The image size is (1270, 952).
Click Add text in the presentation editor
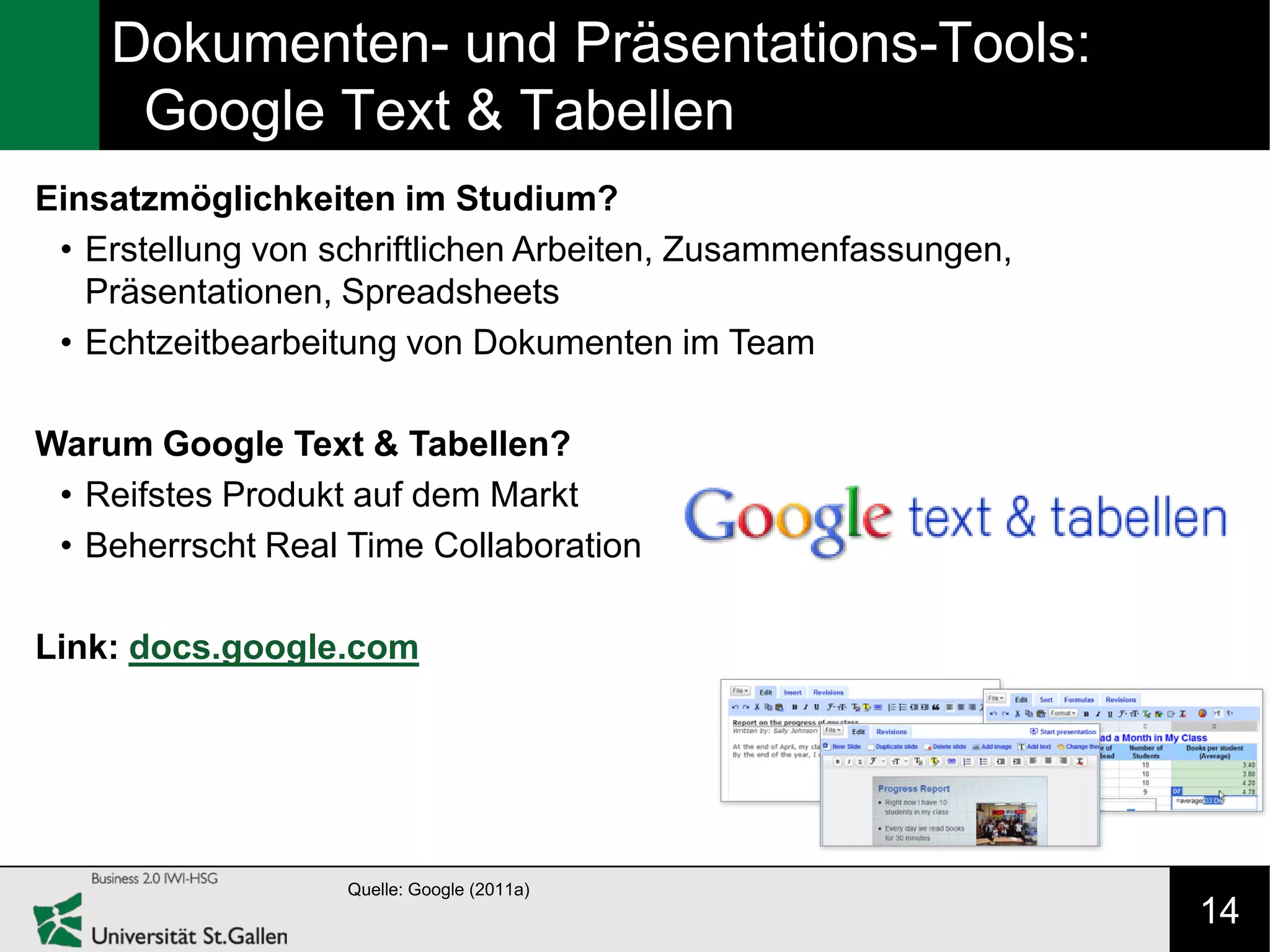coord(1034,747)
